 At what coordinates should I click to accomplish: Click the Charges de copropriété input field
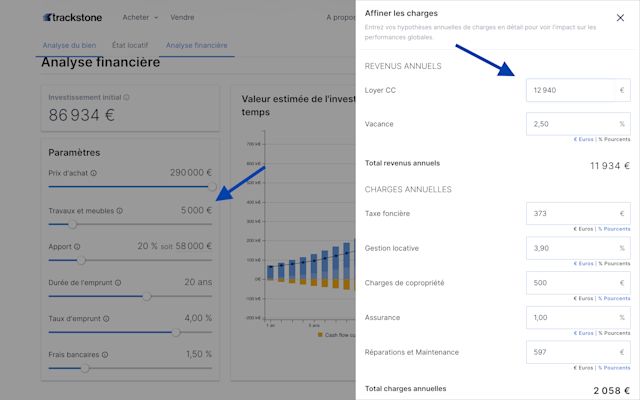point(578,283)
